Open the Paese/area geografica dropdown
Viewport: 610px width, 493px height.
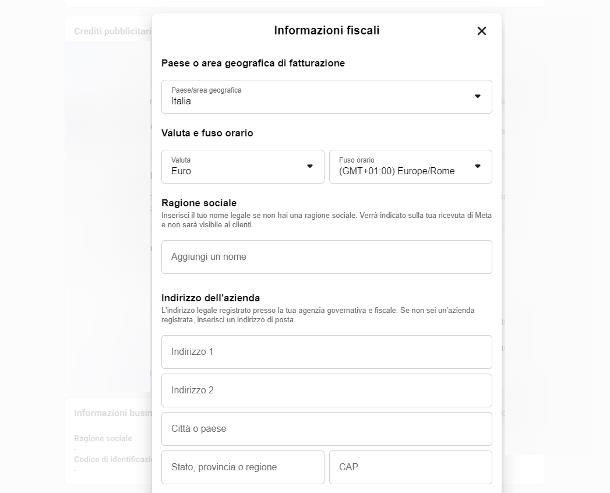click(x=327, y=97)
